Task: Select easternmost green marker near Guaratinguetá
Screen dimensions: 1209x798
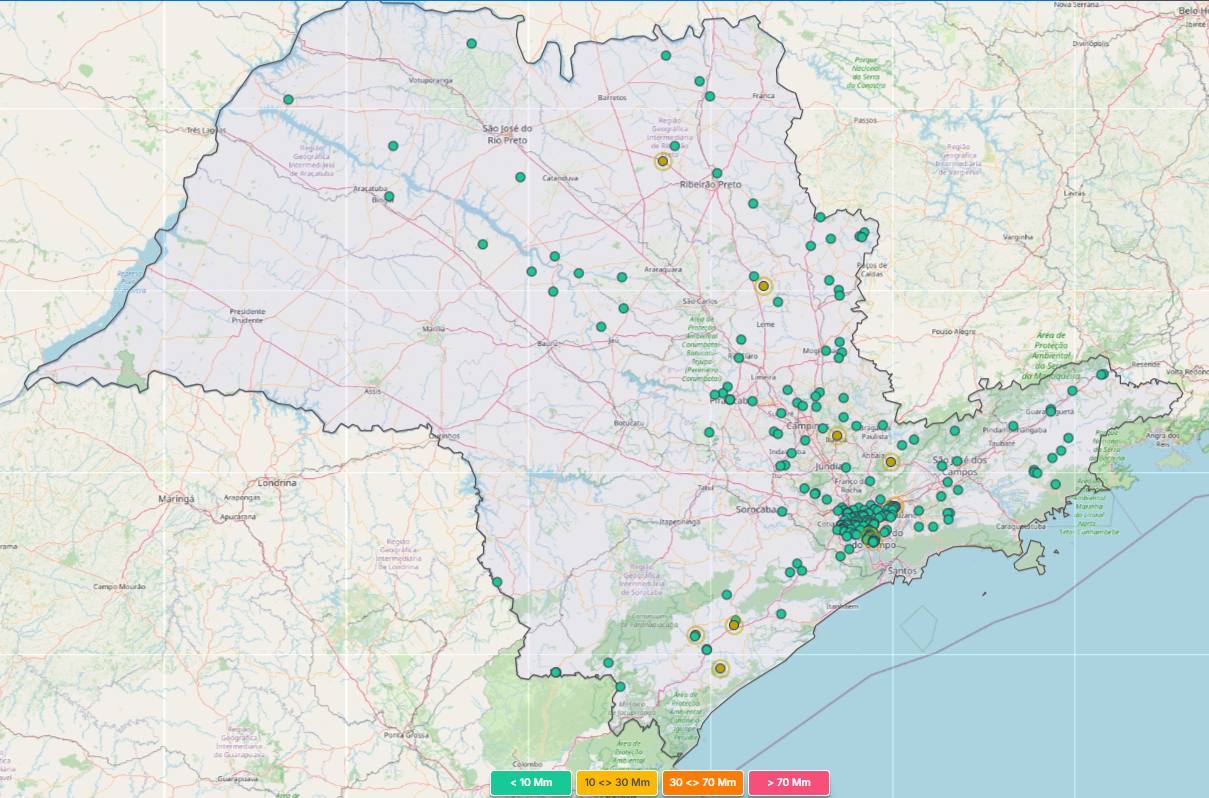Action: 1101,375
